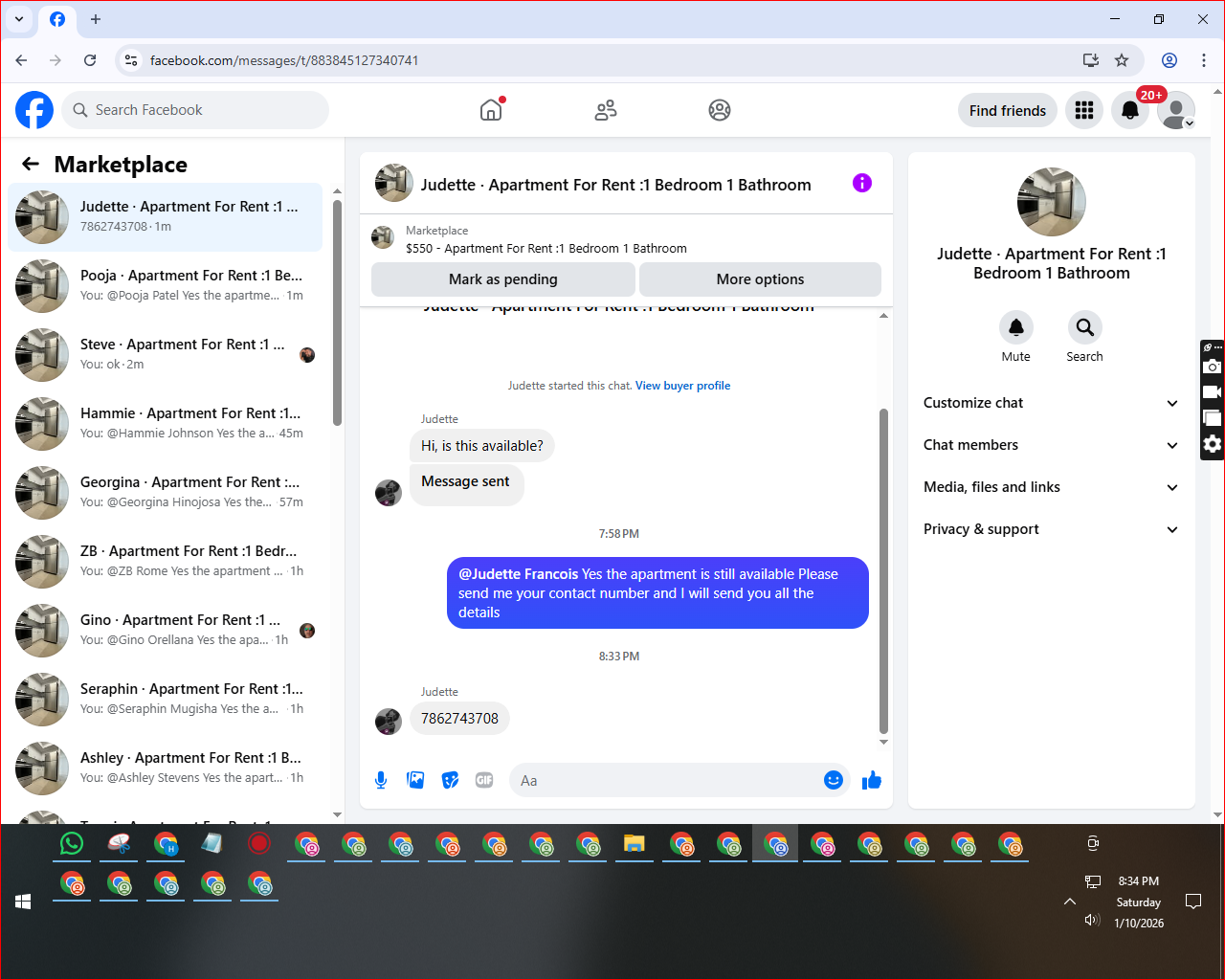The height and width of the screenshot is (980, 1225).
Task: Click the phone number message 7862743708
Action: coord(459,719)
